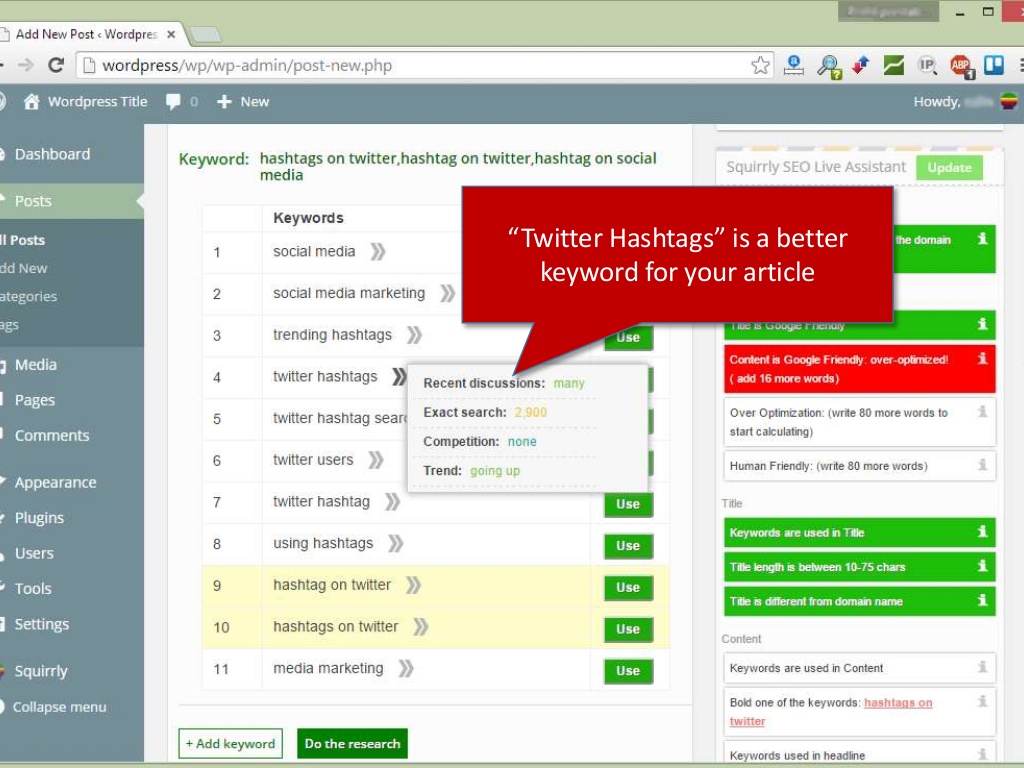Image resolution: width=1024 pixels, height=768 pixels.
Task: Show info for Keywords are used in Content
Action: coord(982,667)
